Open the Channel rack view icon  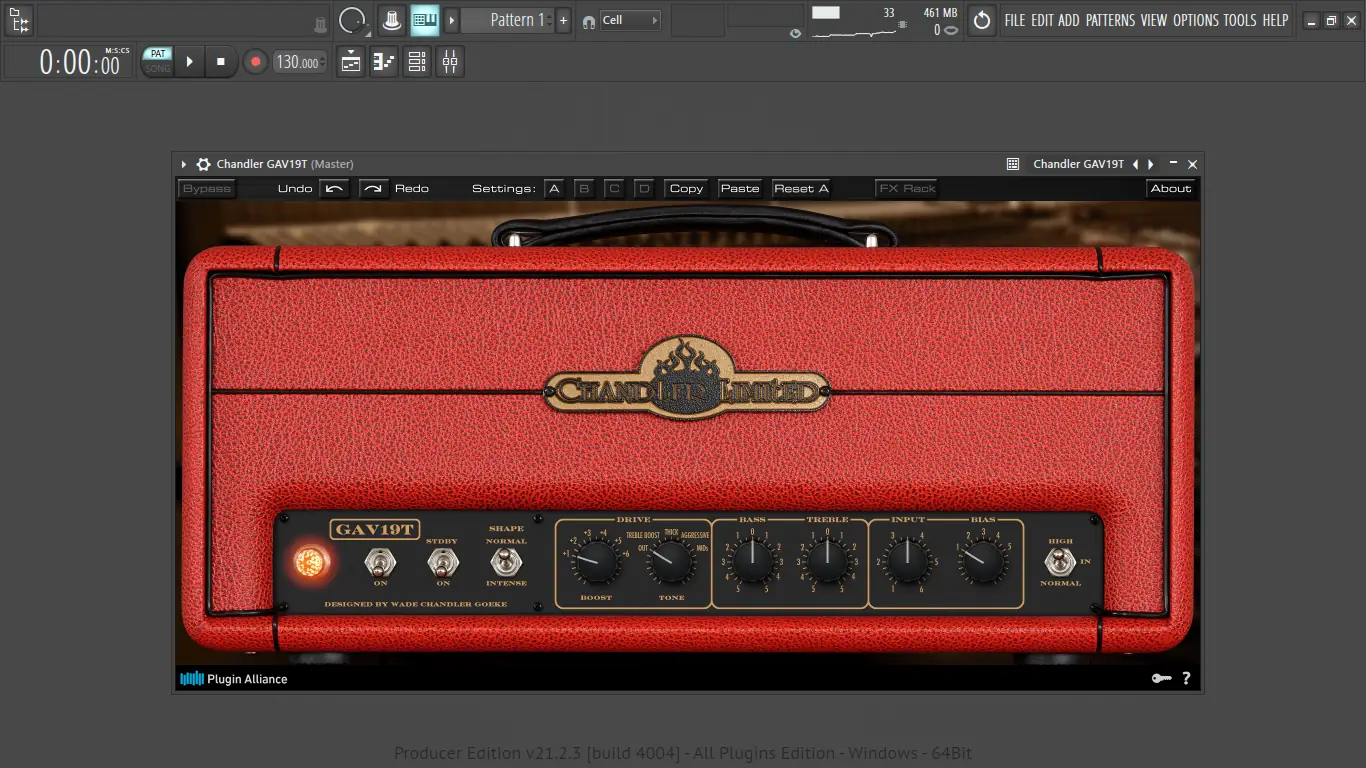[417, 62]
